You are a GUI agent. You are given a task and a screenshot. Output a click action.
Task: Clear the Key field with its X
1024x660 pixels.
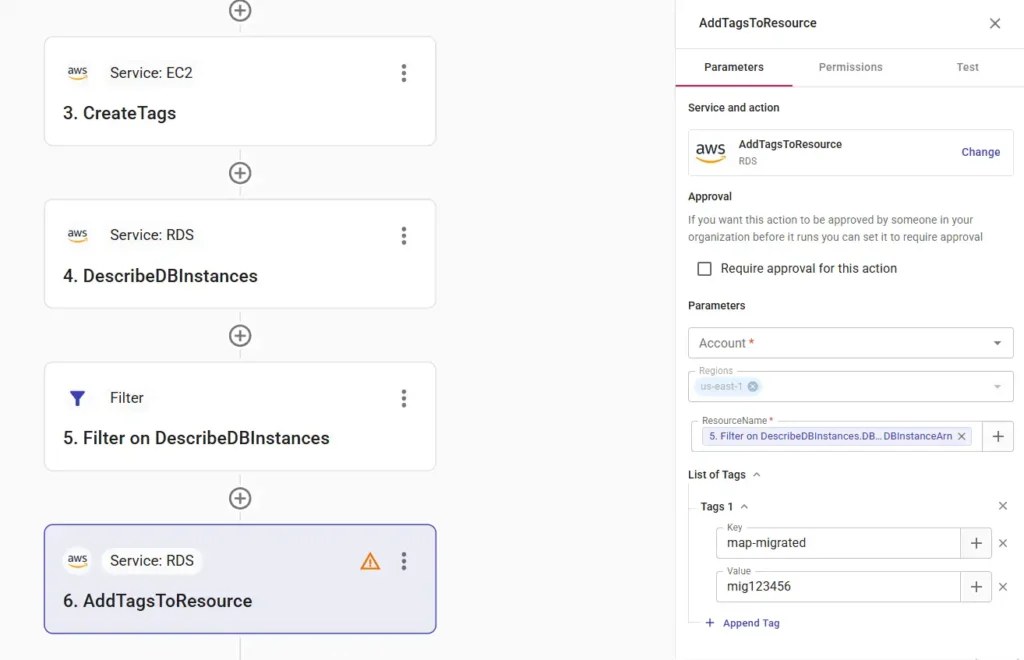click(1003, 543)
